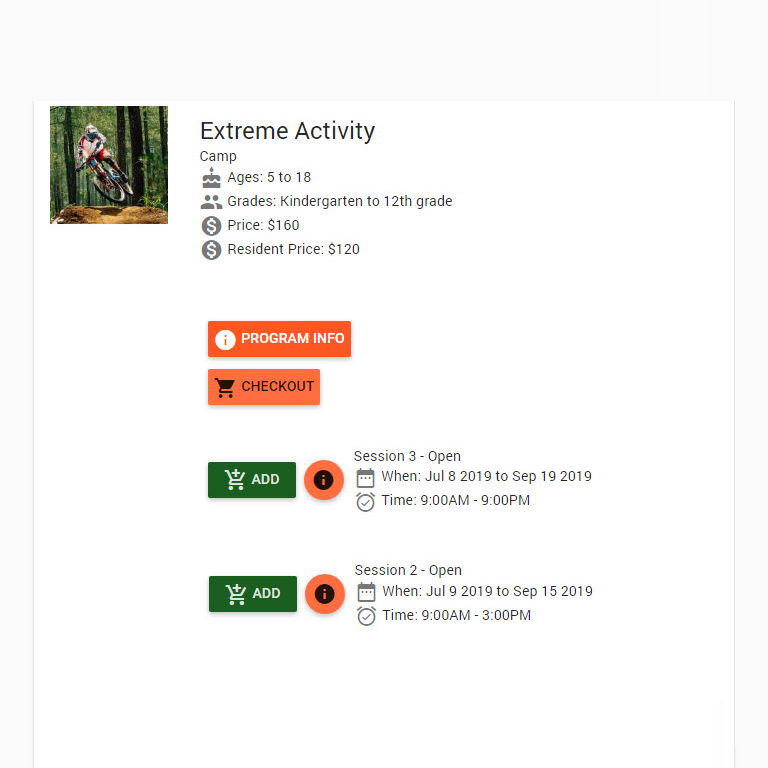Click the dollar icon beside Price: $160
768x768 pixels.
212,226
